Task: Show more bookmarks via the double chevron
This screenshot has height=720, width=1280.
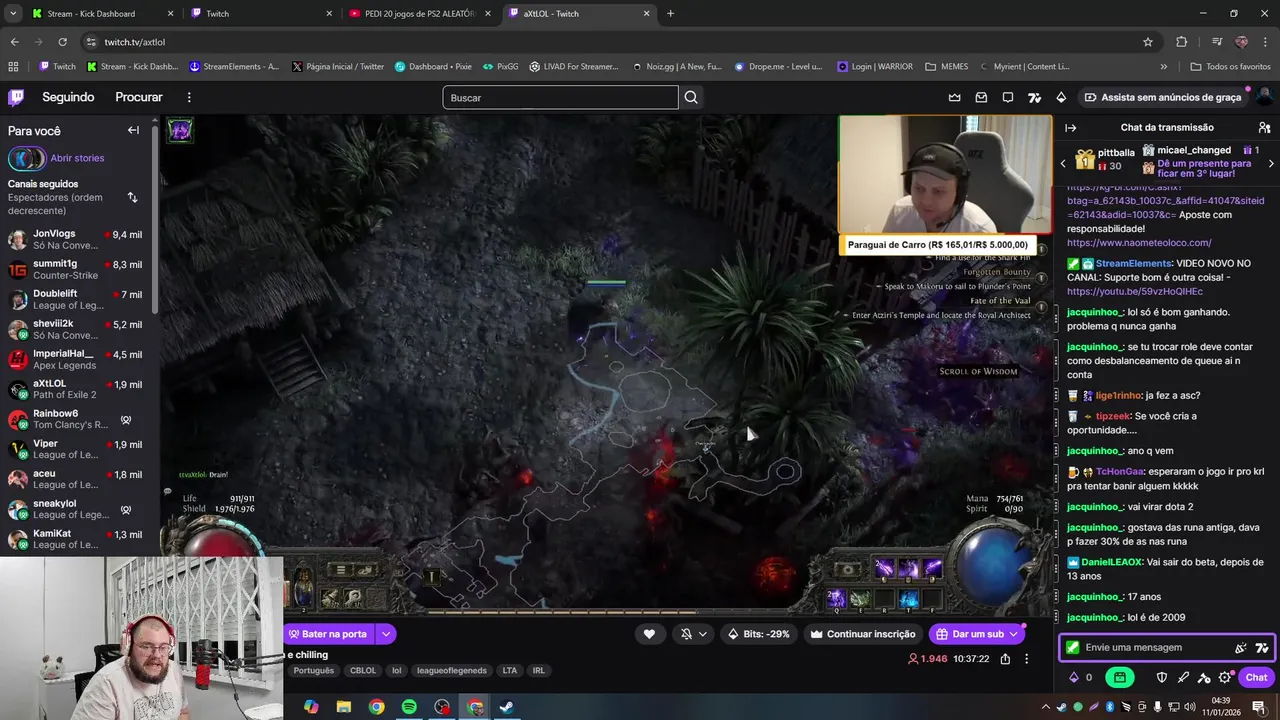Action: coord(1163,67)
